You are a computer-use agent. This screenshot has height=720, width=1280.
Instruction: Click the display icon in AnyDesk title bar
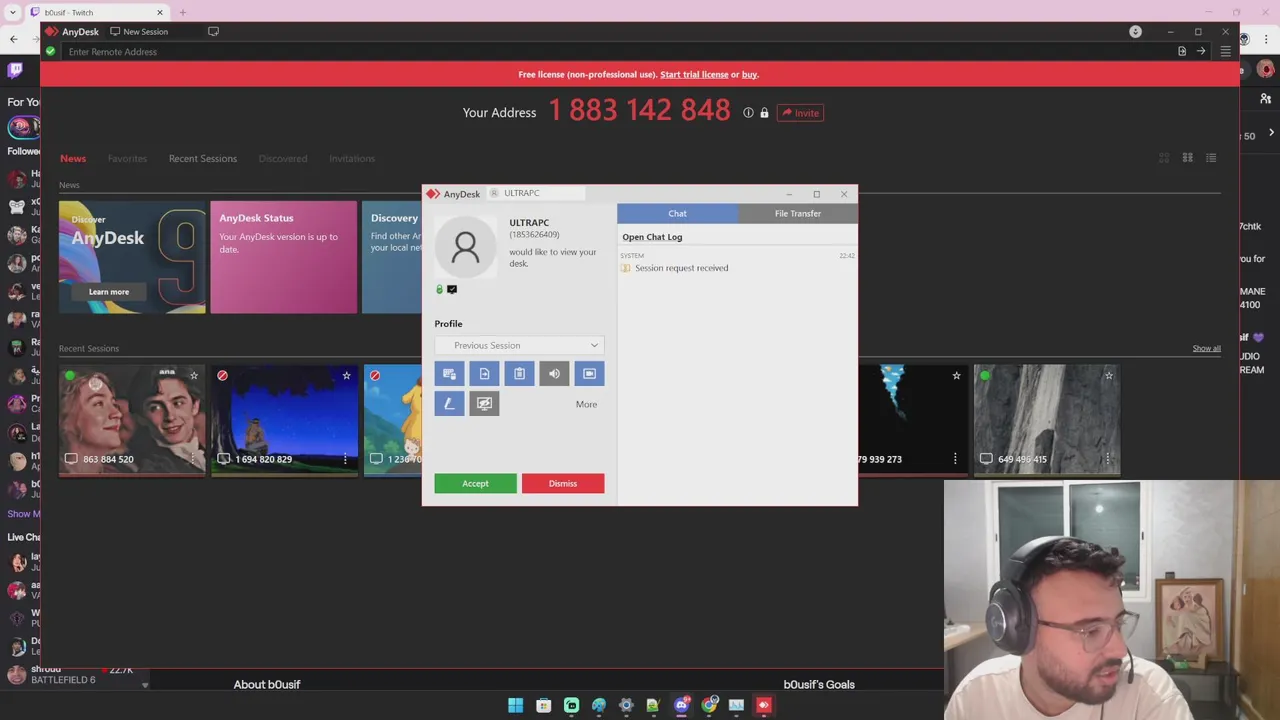[213, 31]
